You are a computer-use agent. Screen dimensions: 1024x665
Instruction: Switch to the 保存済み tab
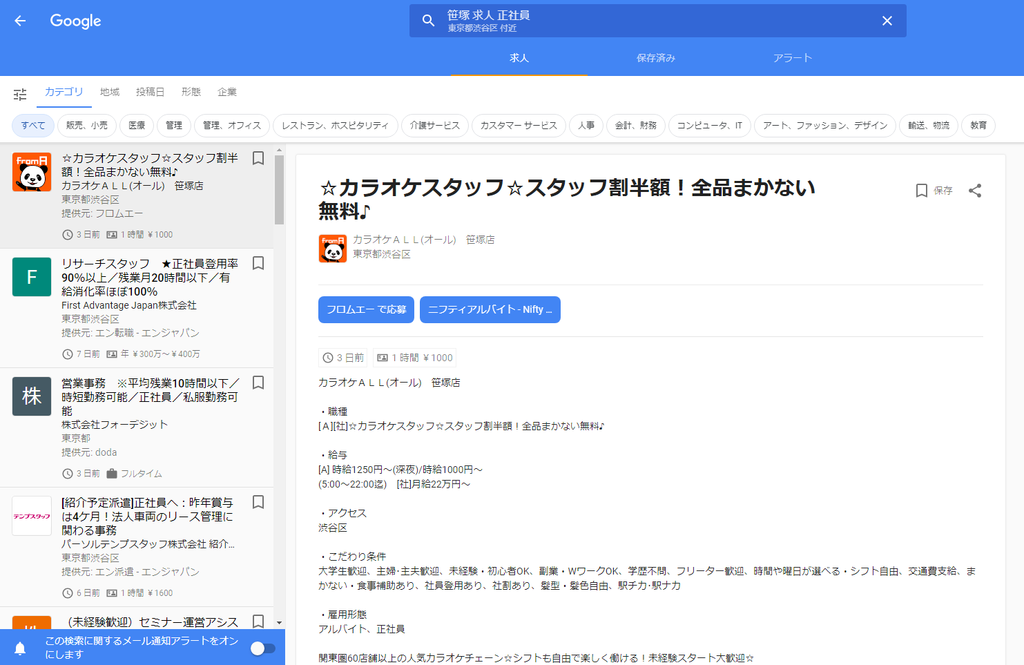pos(656,58)
